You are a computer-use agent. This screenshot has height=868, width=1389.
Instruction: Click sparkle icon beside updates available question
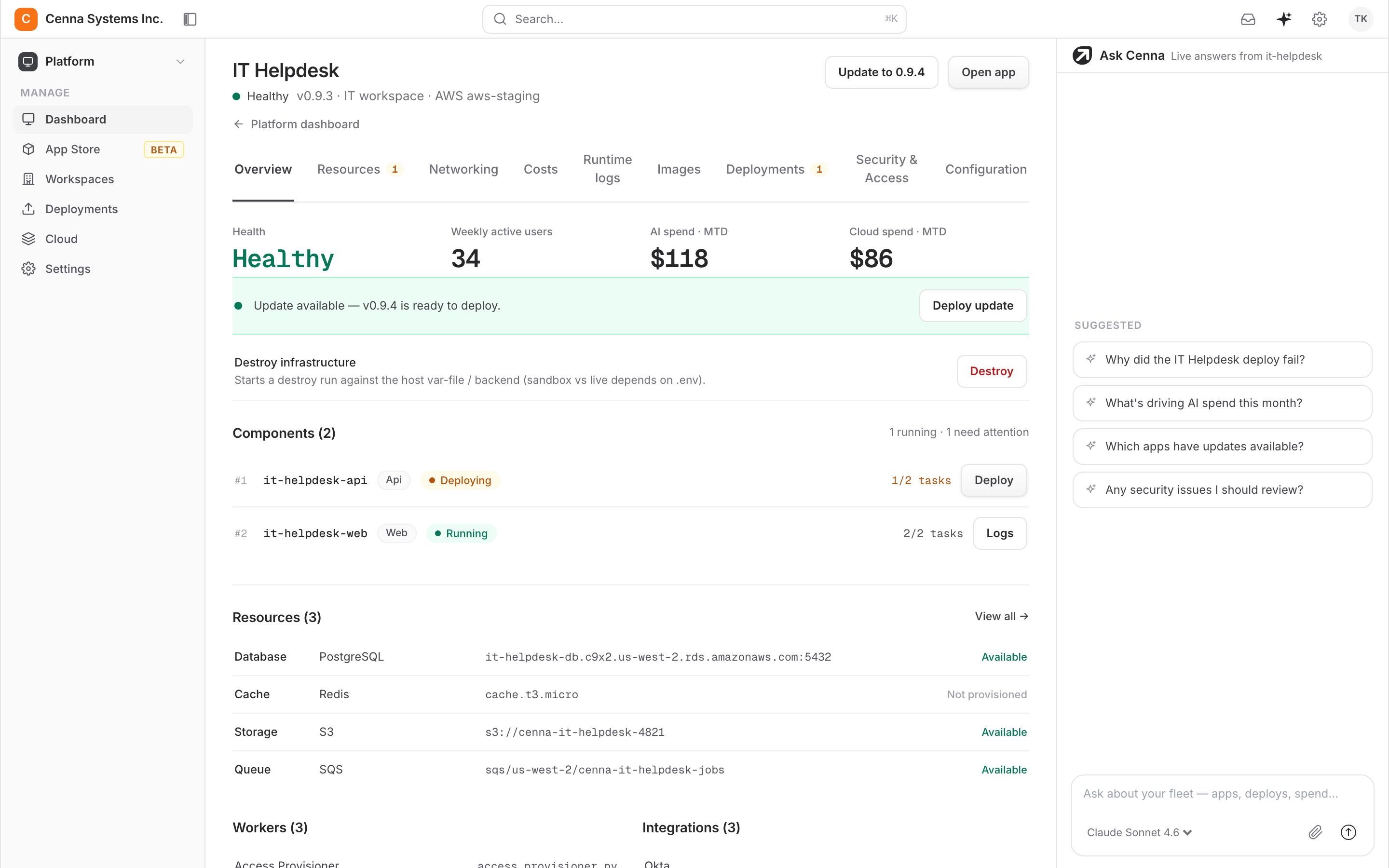pyautogui.click(x=1090, y=446)
